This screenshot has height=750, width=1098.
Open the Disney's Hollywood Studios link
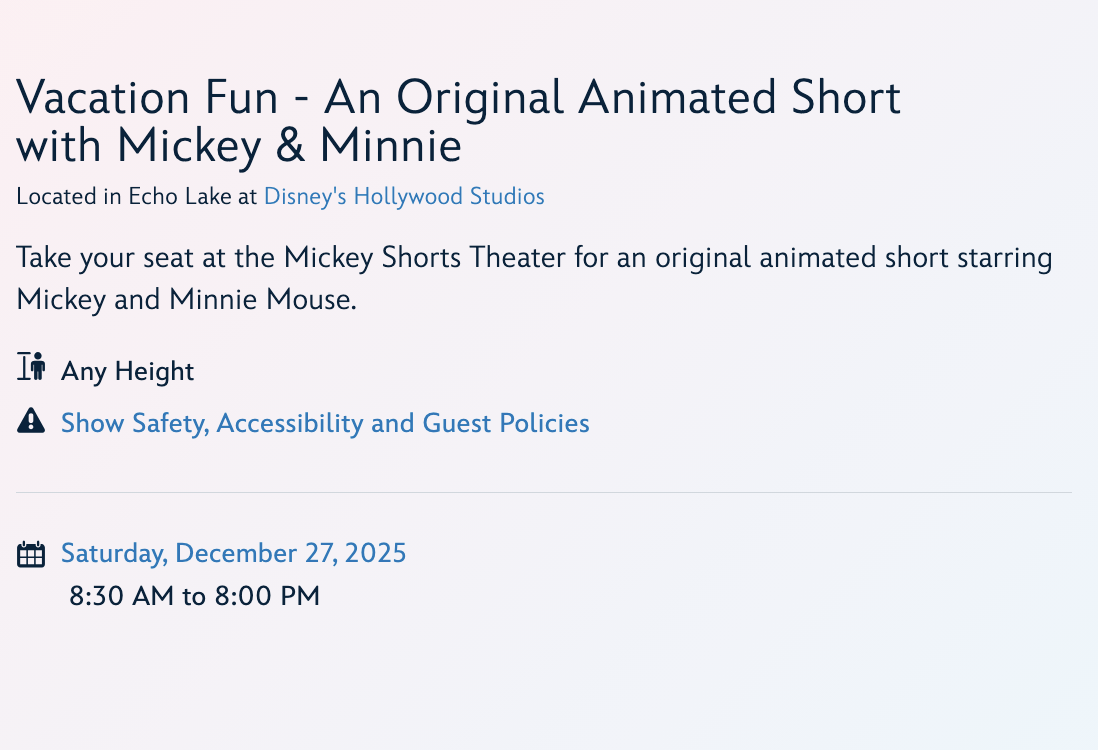coord(404,196)
